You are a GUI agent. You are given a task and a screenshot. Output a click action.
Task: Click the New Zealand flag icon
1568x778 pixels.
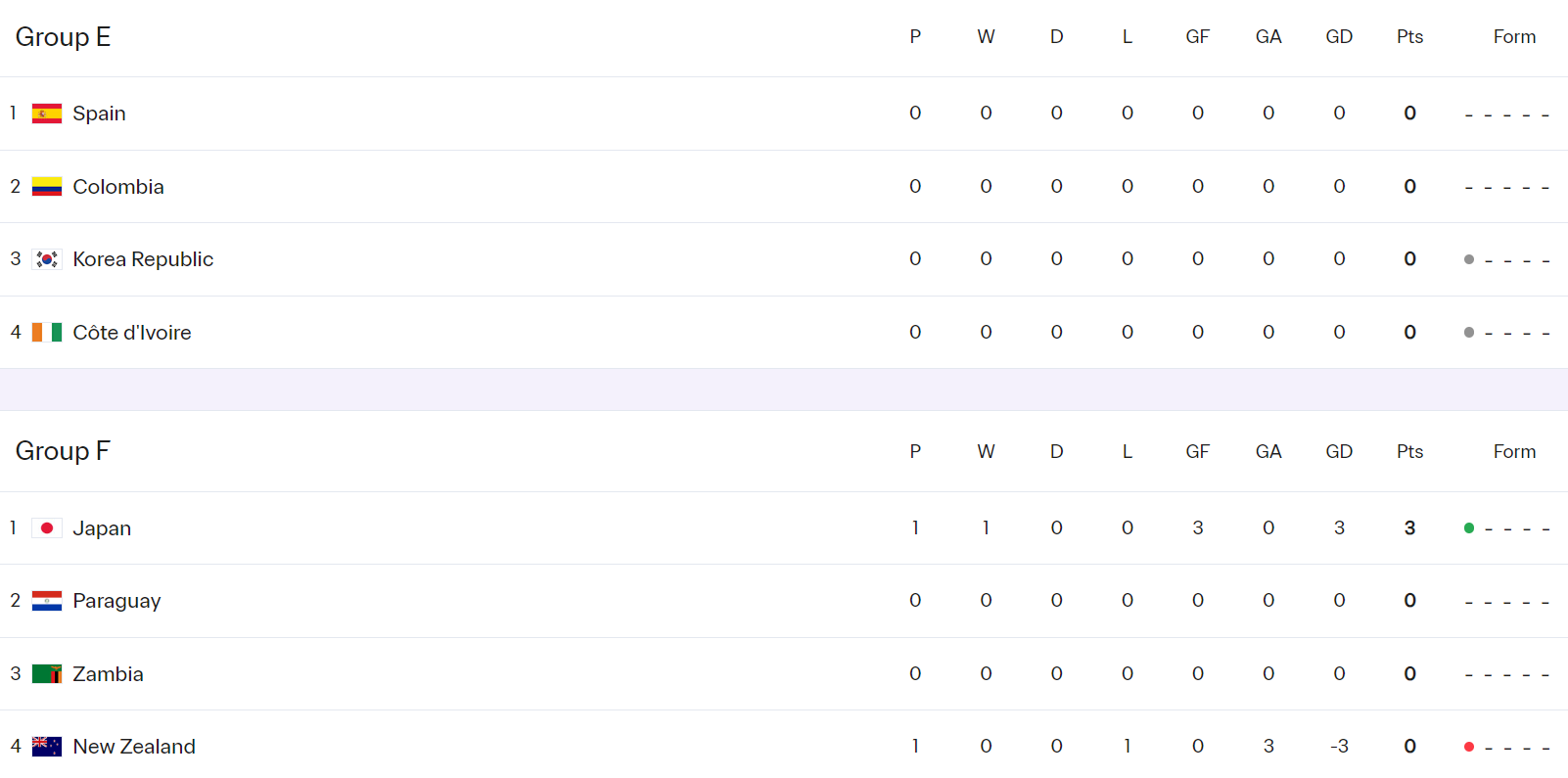coord(47,747)
